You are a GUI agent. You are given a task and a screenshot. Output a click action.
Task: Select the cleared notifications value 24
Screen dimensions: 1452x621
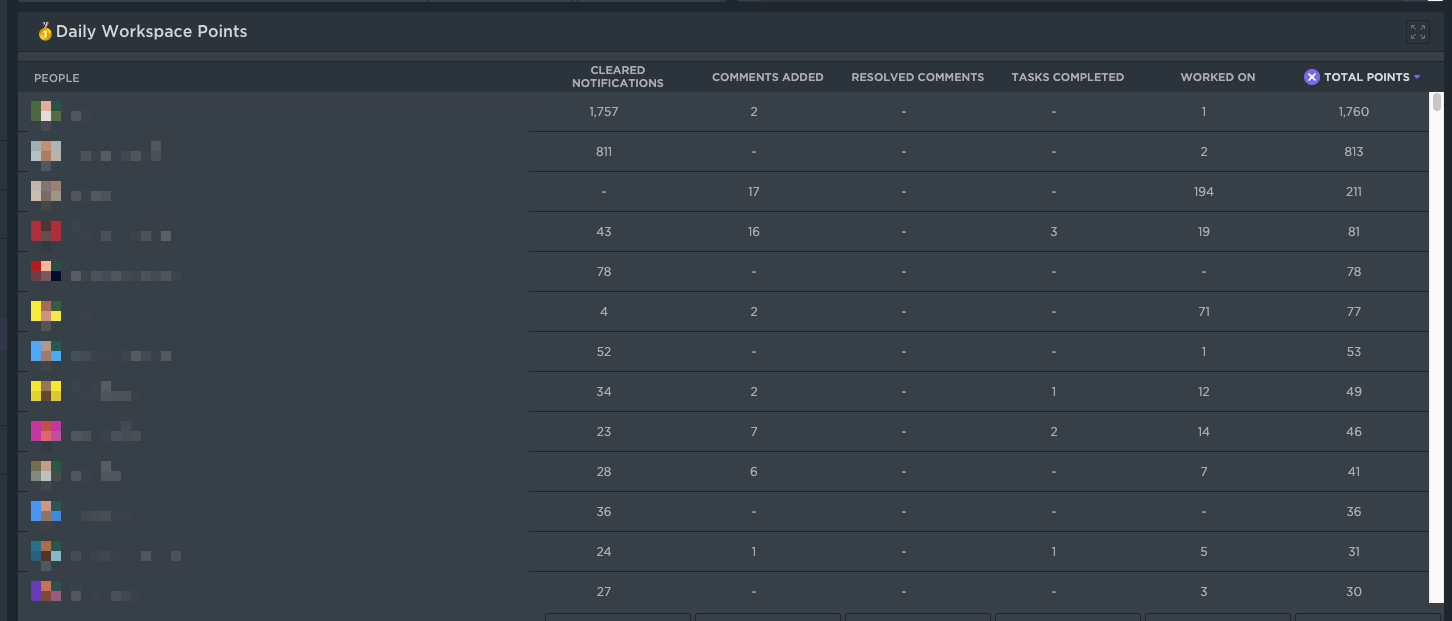coord(604,552)
